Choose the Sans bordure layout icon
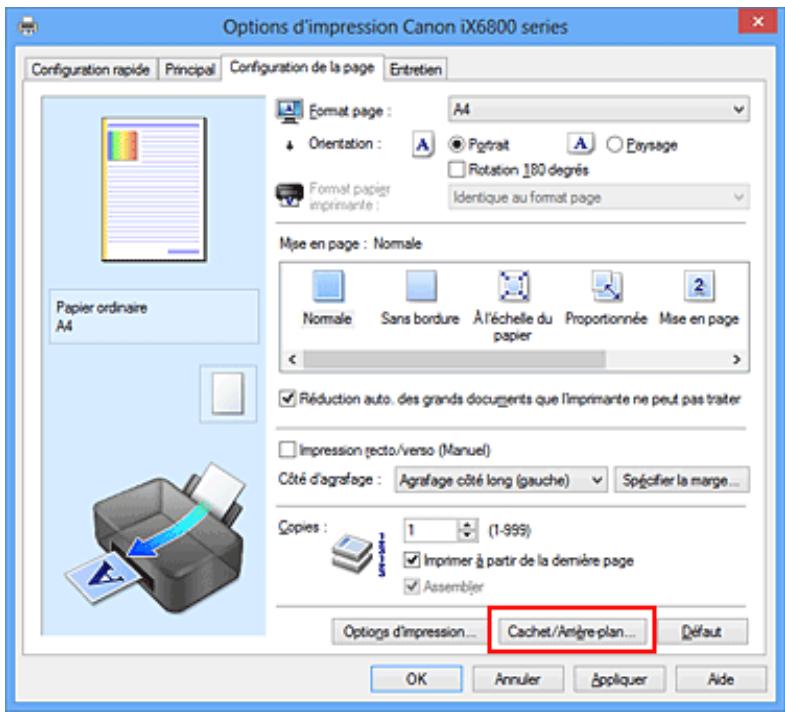This screenshot has height=712, width=785. point(421,286)
